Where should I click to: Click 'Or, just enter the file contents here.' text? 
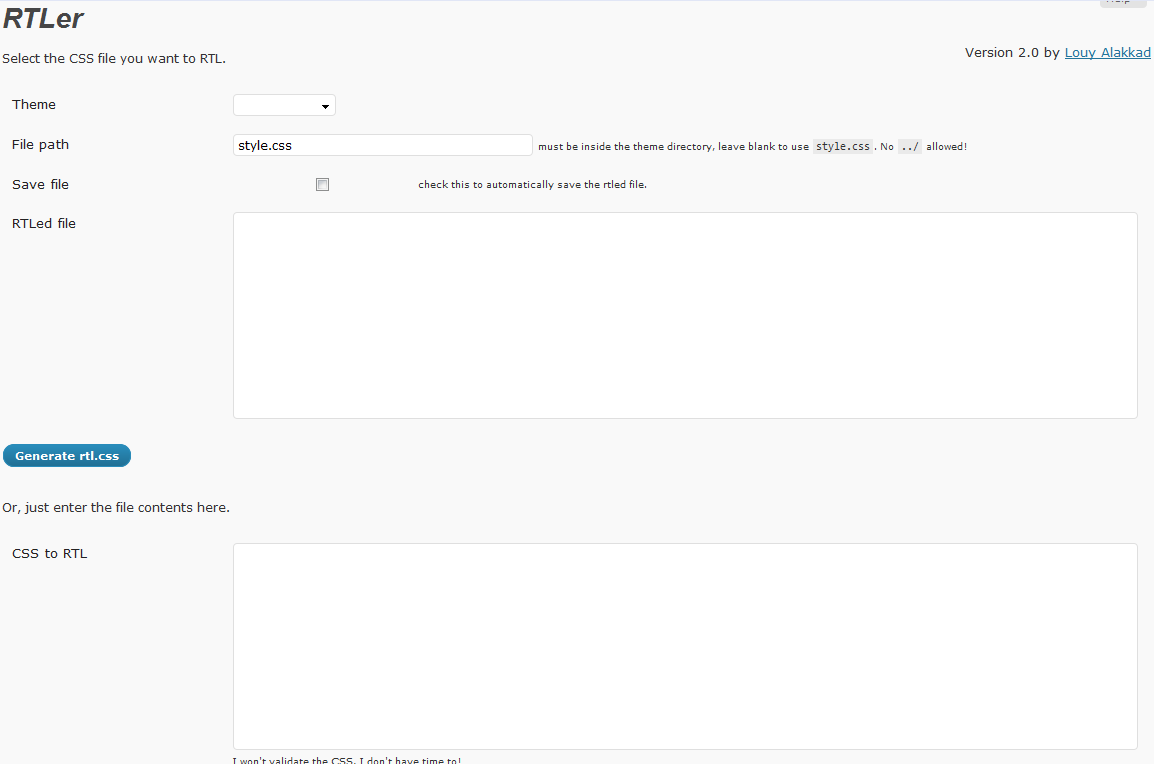point(116,508)
